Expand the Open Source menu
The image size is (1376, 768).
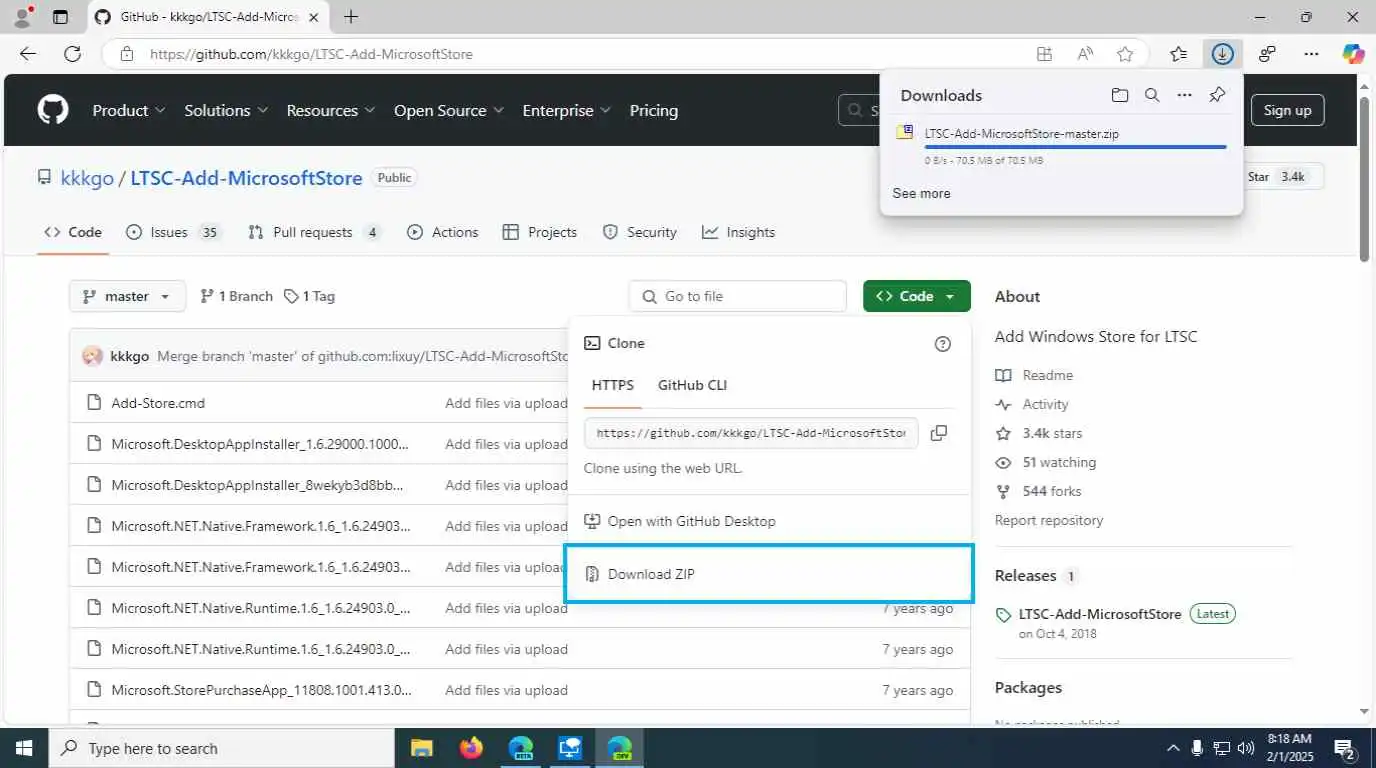(x=449, y=110)
